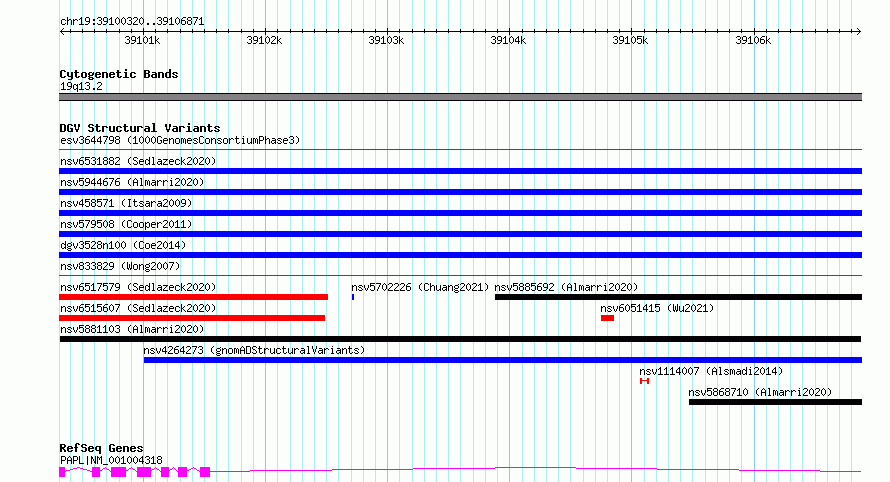The width and height of the screenshot is (890, 482).
Task: Open the nsv5944676 (Almarri2020) variant label
Action: pyautogui.click(x=132, y=182)
